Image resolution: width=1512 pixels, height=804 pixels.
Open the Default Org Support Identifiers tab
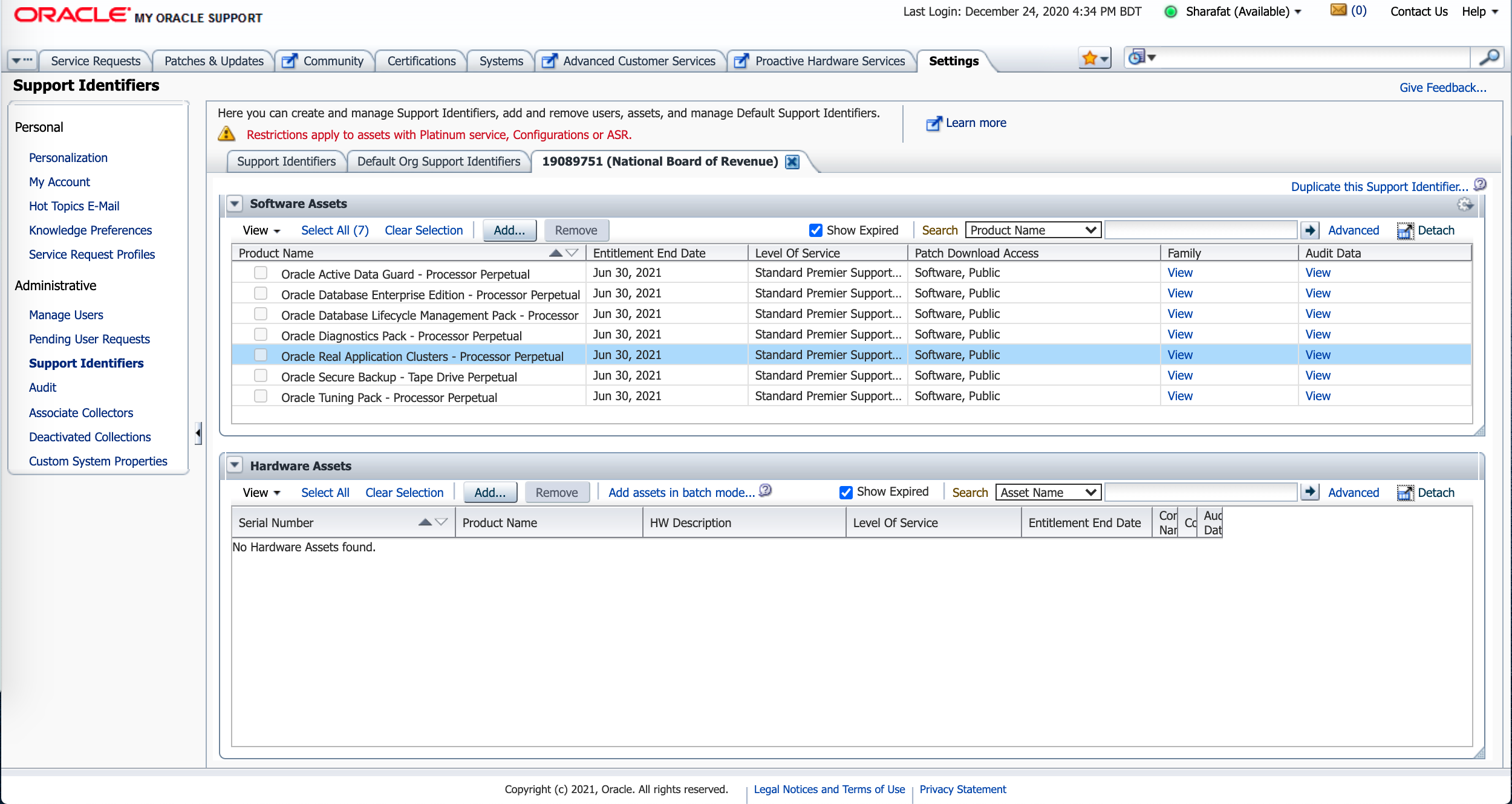(438, 161)
